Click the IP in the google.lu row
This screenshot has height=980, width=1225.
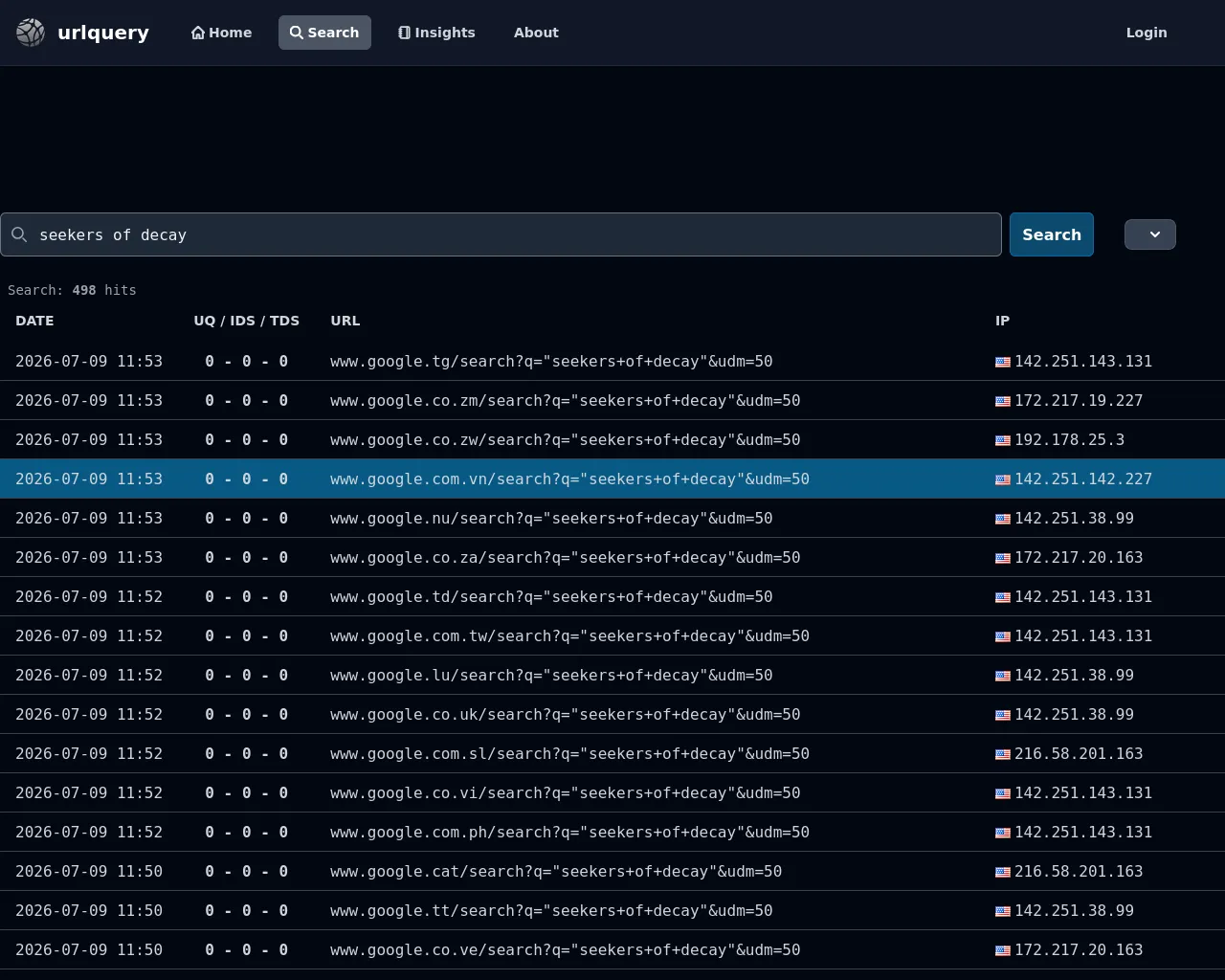point(1074,676)
